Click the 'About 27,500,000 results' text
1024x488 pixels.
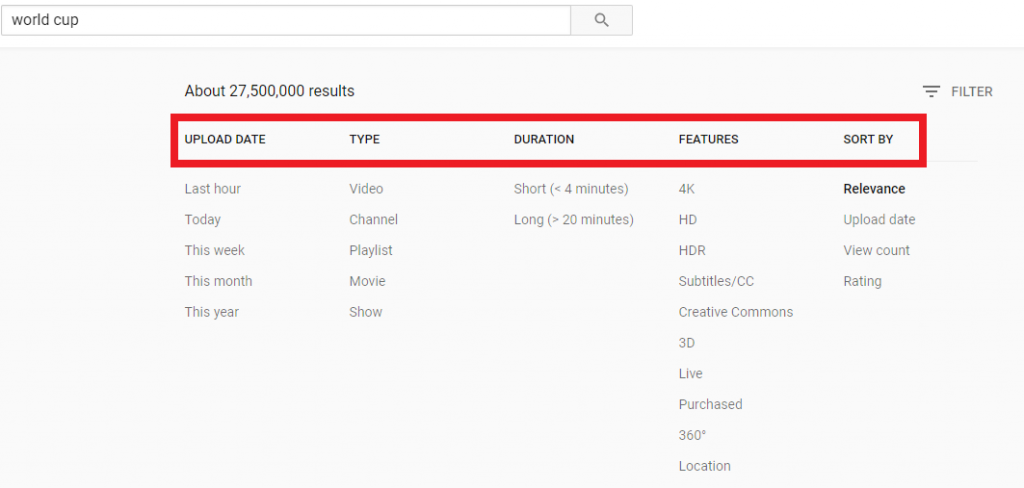coord(270,91)
